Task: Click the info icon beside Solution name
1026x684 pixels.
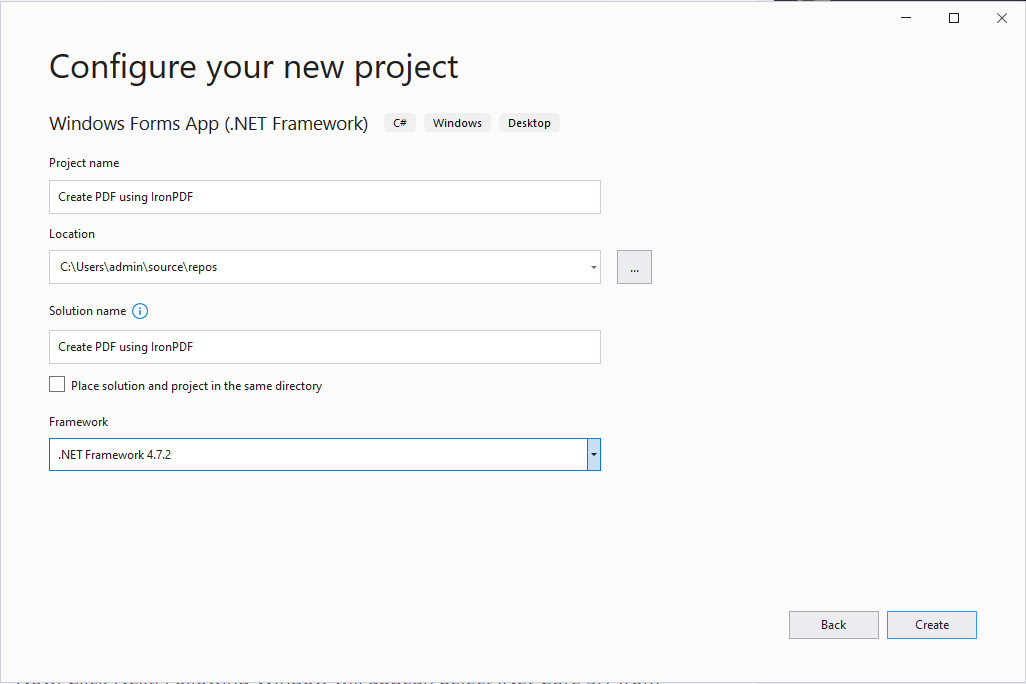Action: tap(140, 311)
